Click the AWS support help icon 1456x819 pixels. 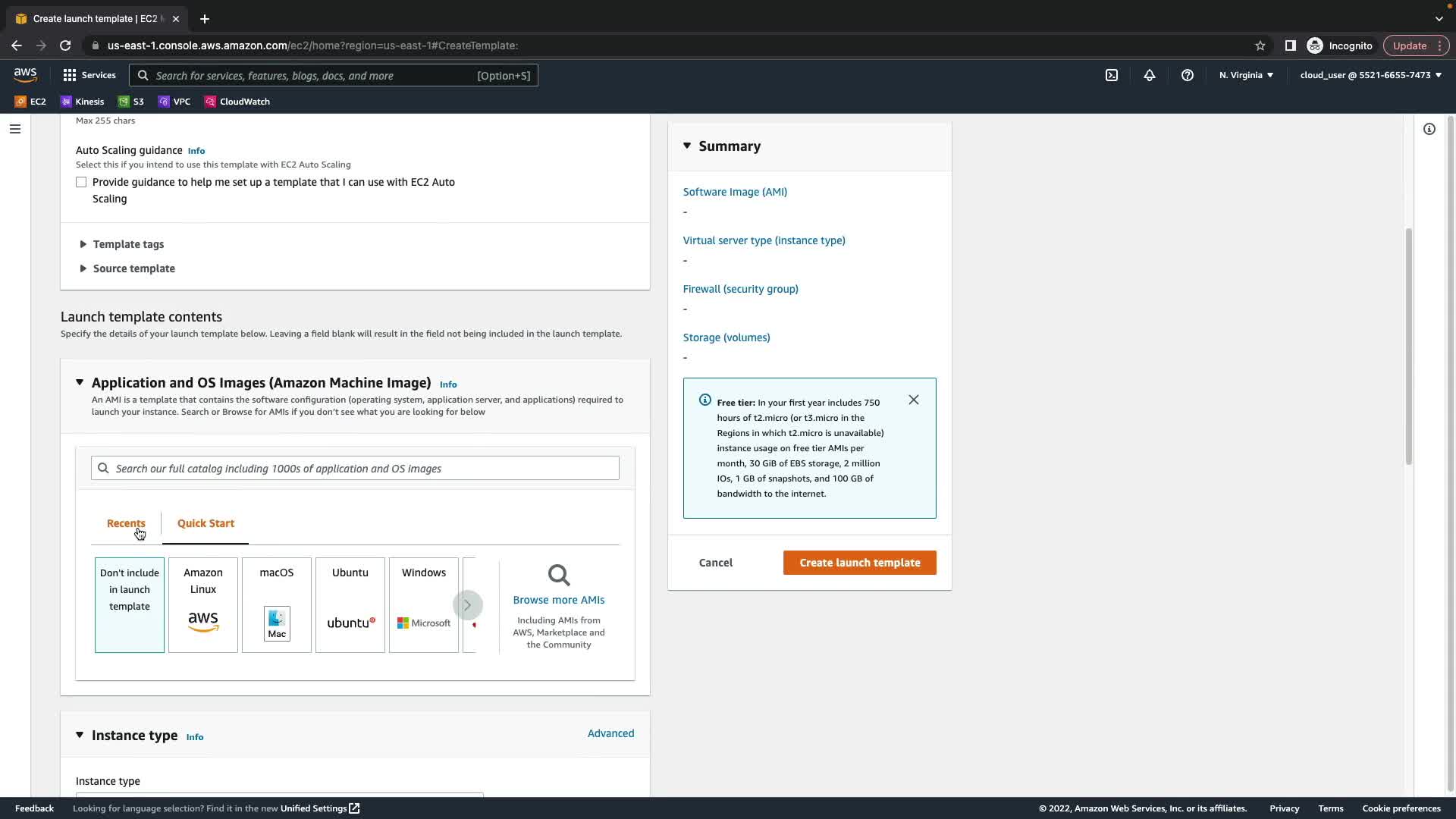[x=1188, y=75]
